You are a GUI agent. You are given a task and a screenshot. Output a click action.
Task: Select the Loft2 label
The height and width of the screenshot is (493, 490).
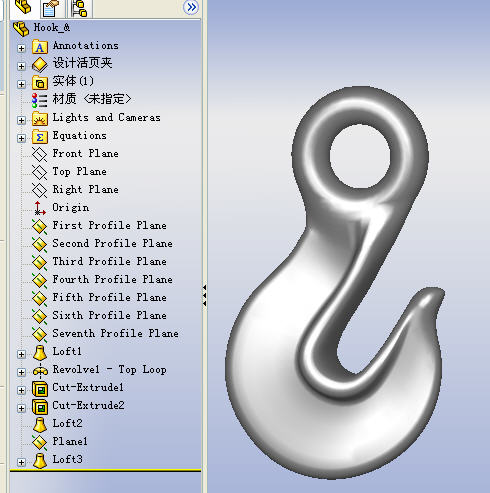(x=67, y=423)
